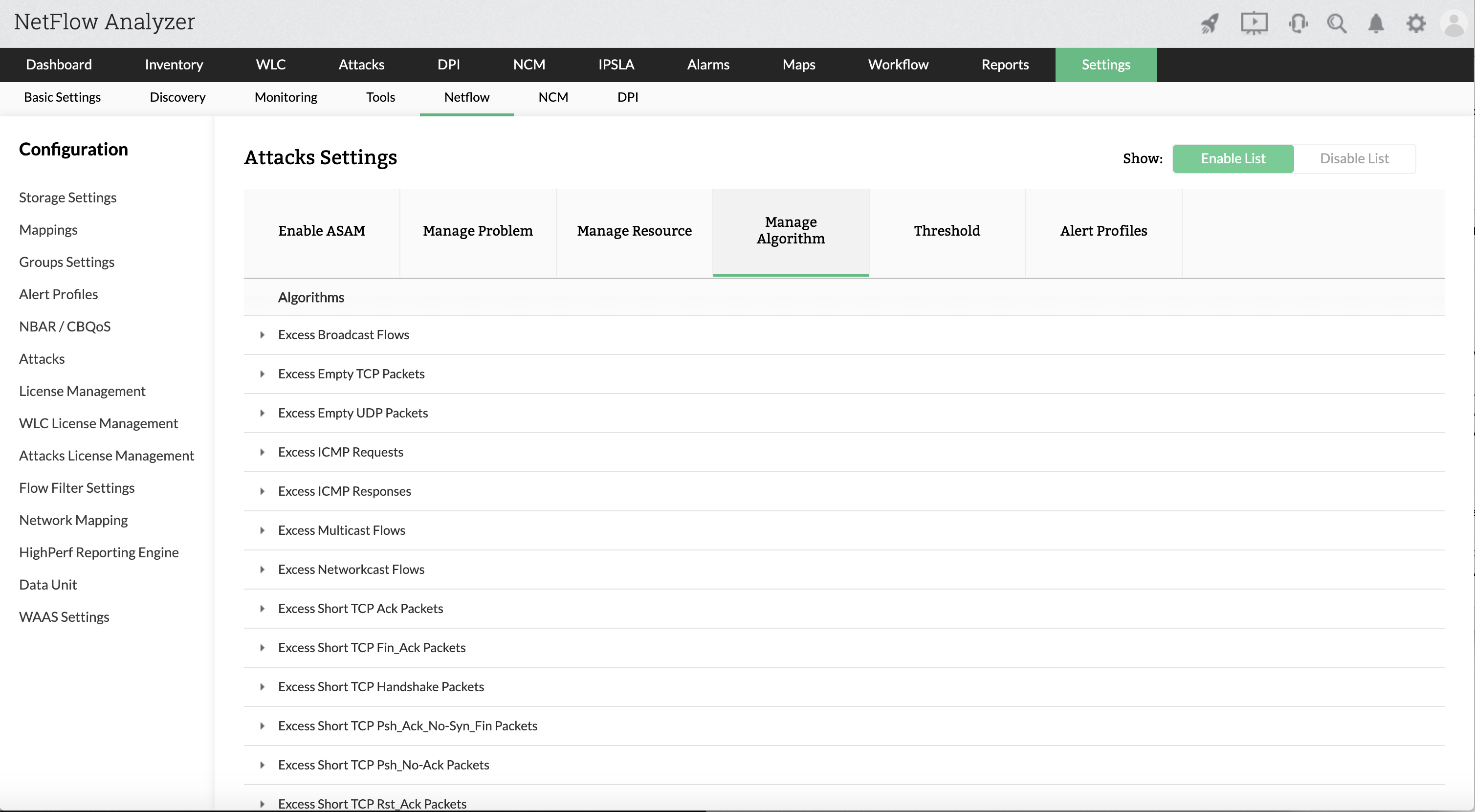
Task: Open the Threshold tab
Action: pyautogui.click(x=947, y=231)
